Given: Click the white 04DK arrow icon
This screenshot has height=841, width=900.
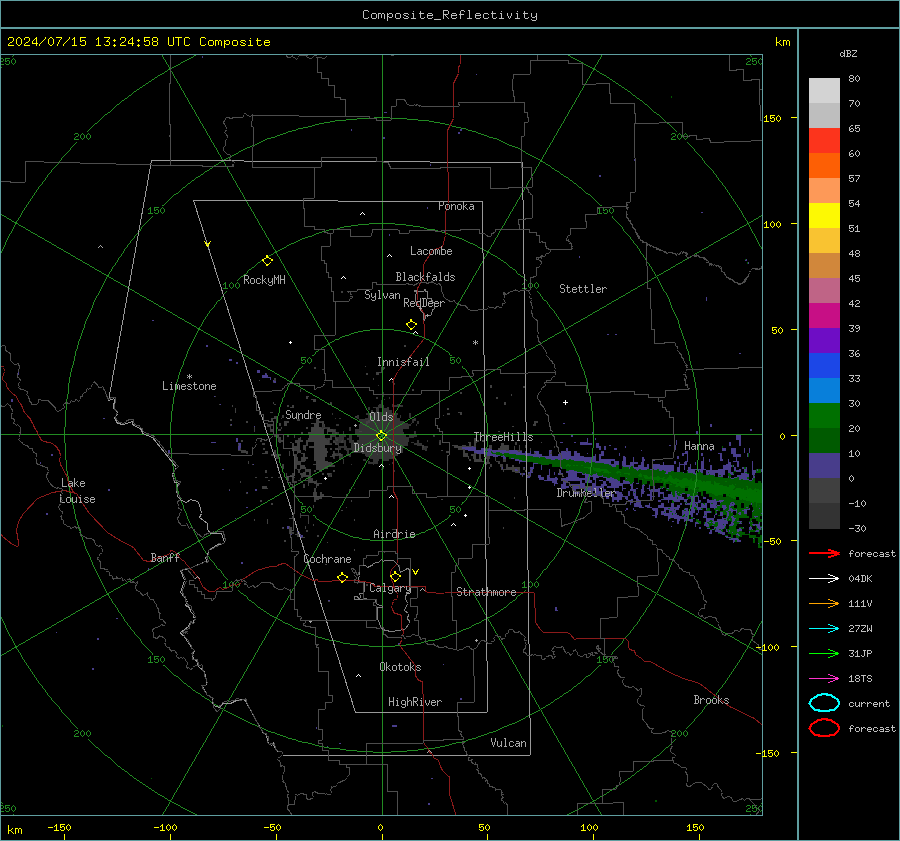Looking at the screenshot, I should point(824,579).
